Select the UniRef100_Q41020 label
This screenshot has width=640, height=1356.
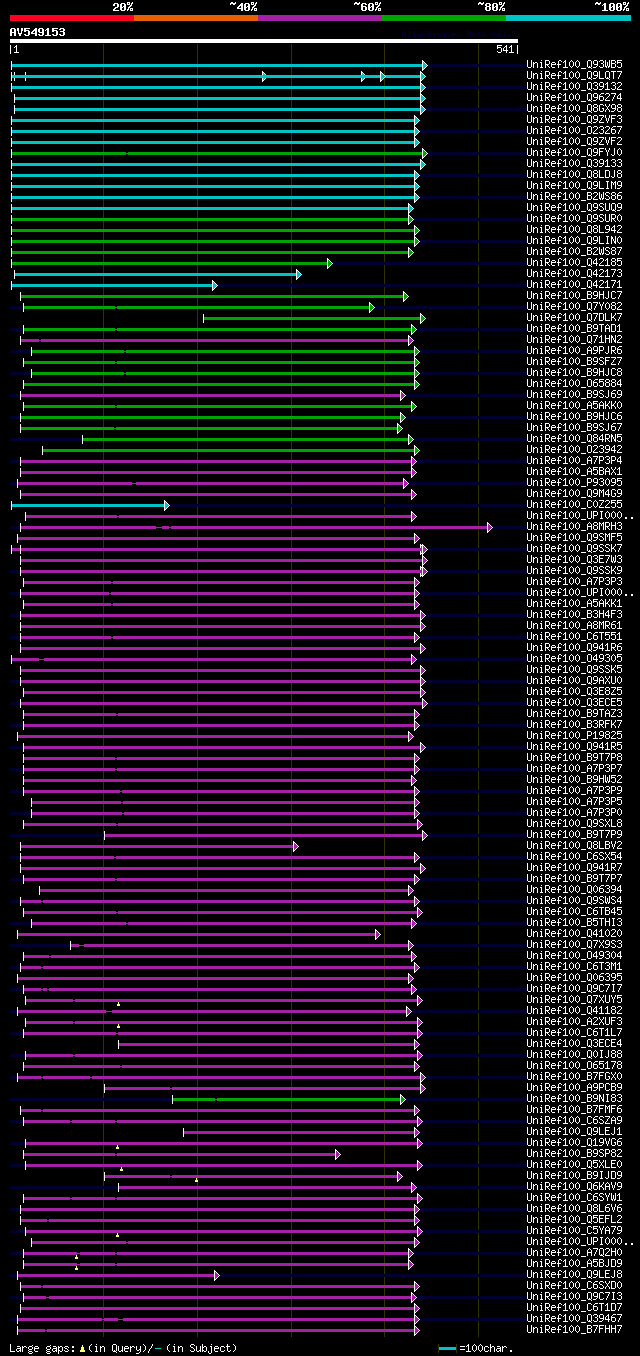pyautogui.click(x=574, y=934)
